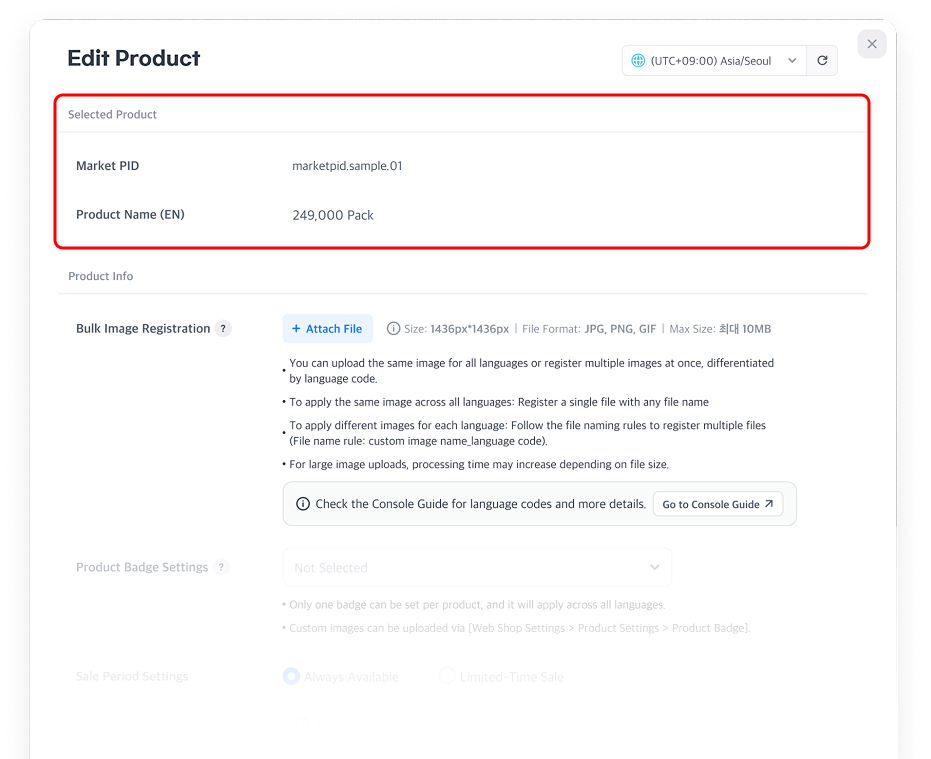Close the Edit Product dialog
931x759 pixels.
point(872,44)
